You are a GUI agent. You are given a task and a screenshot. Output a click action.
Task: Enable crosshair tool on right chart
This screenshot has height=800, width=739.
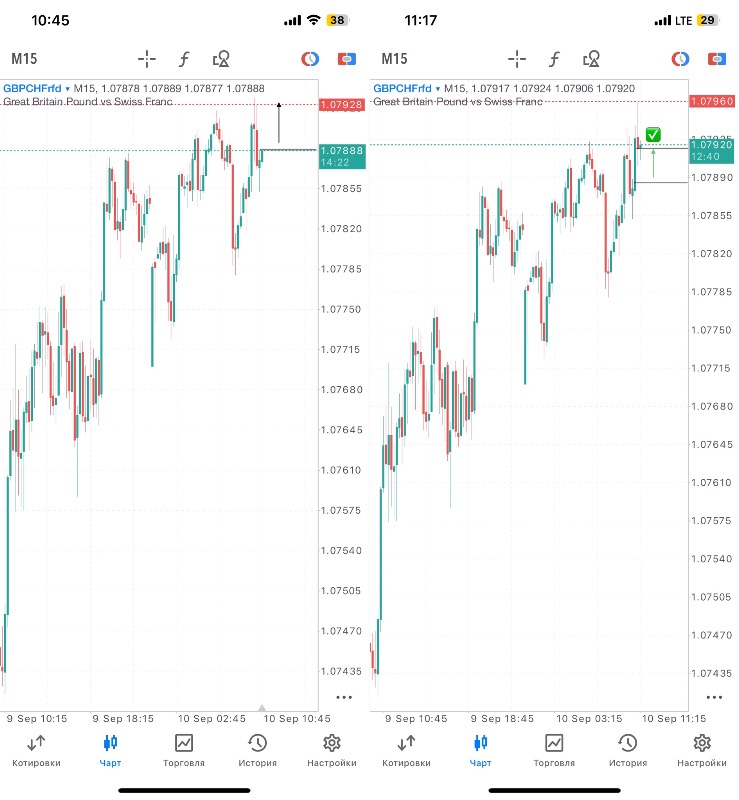pyautogui.click(x=517, y=59)
